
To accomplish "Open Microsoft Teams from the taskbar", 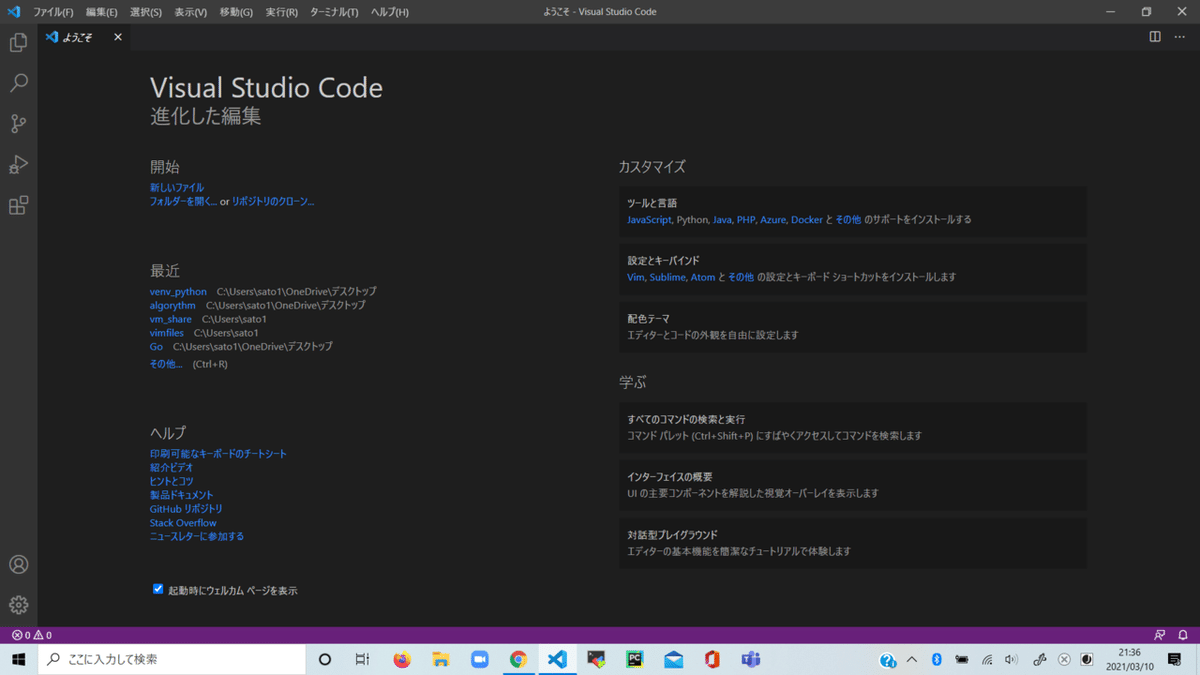I will tap(750, 659).
